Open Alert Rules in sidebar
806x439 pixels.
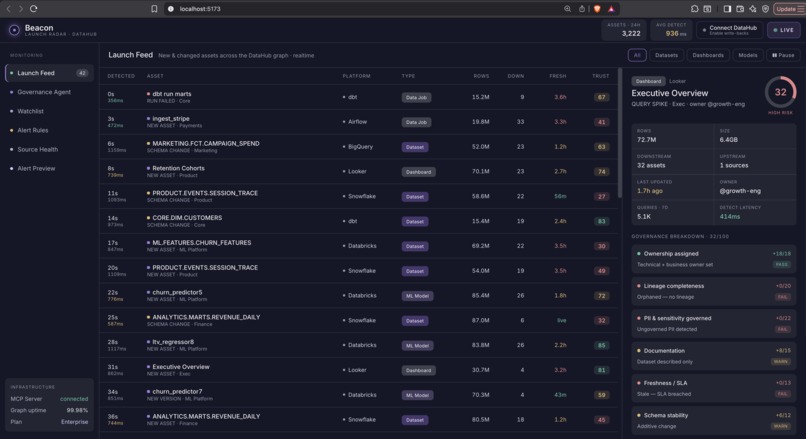pos(49,130)
